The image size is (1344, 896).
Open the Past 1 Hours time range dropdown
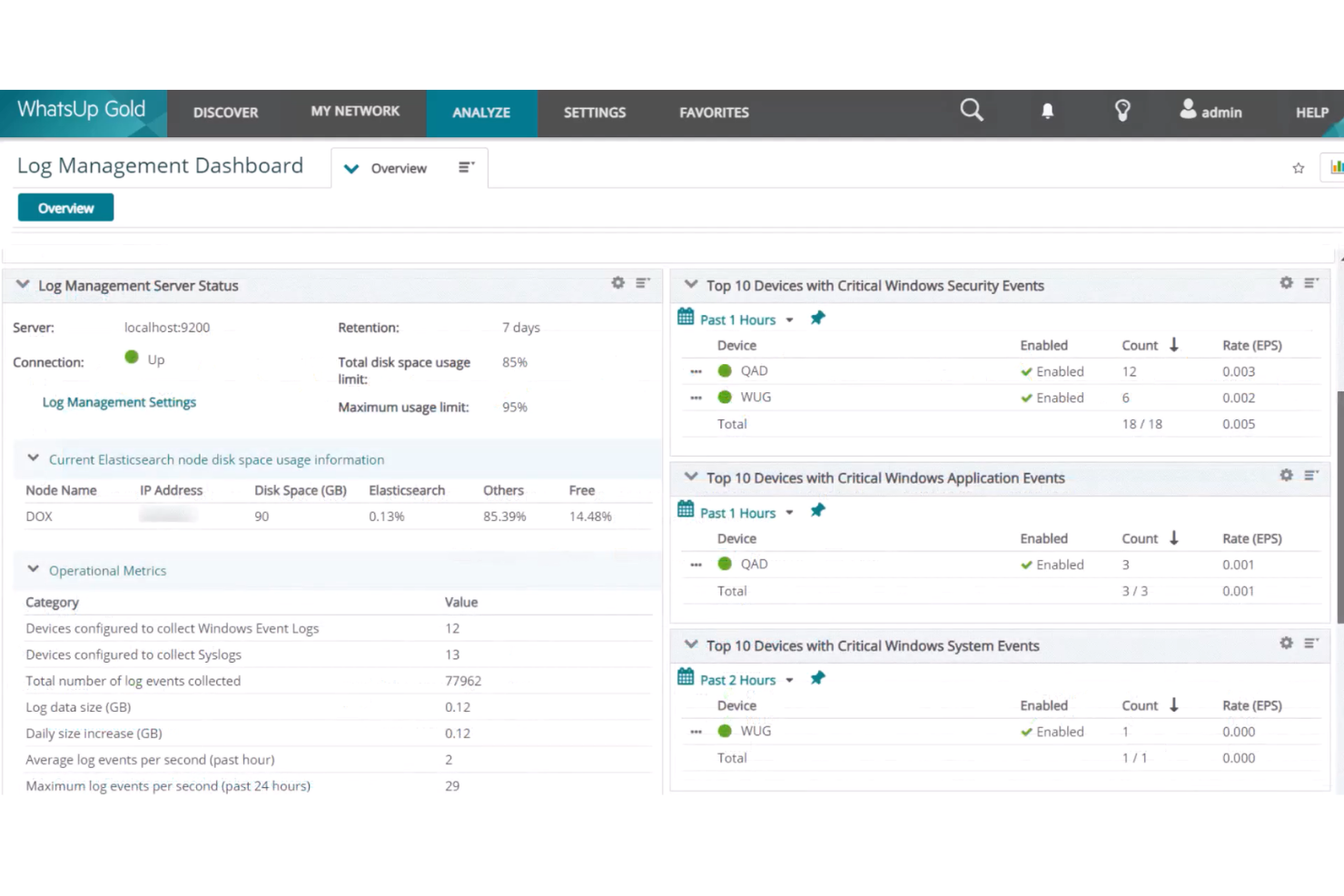click(789, 319)
